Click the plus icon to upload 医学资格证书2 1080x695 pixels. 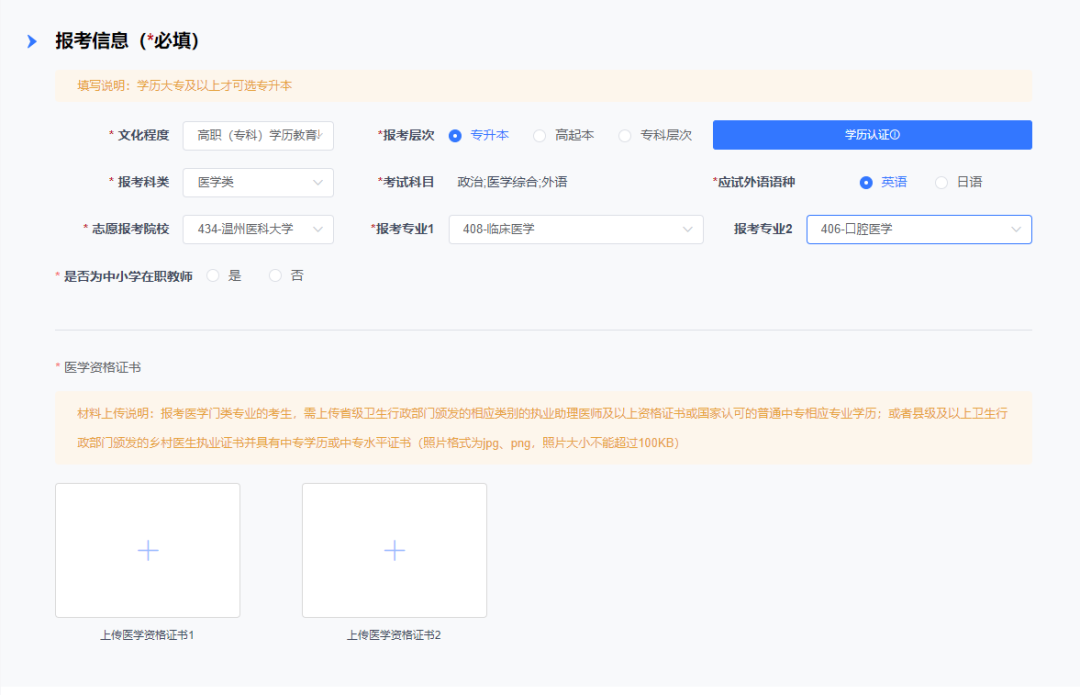click(393, 550)
